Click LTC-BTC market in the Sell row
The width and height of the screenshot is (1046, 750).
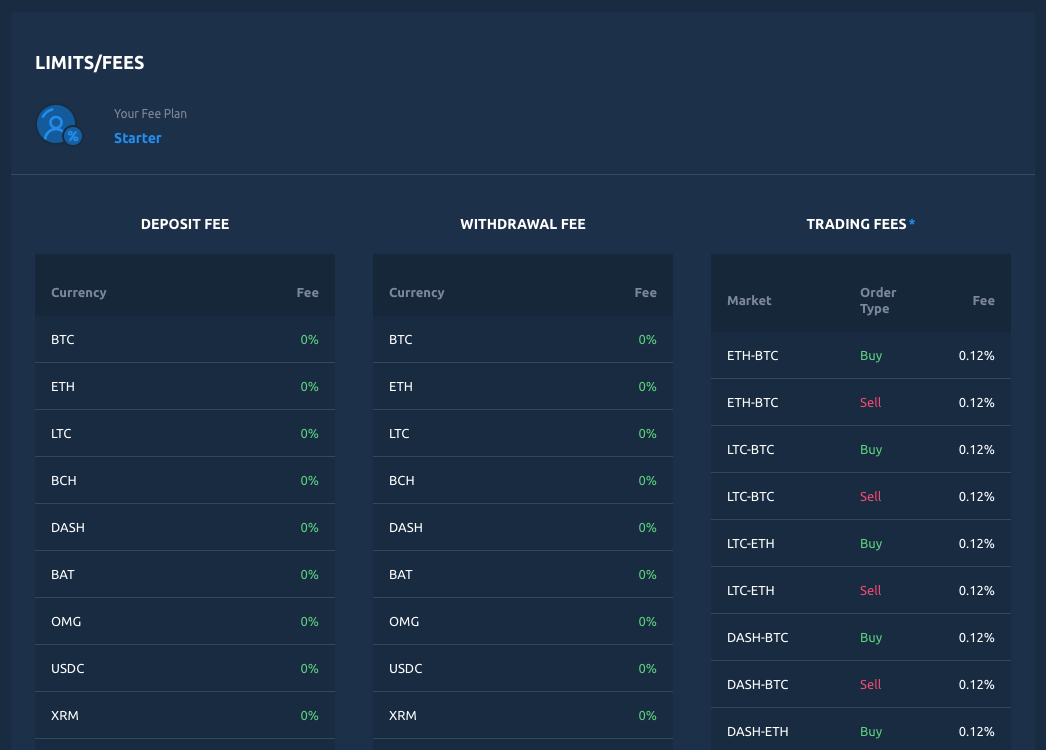tap(750, 496)
